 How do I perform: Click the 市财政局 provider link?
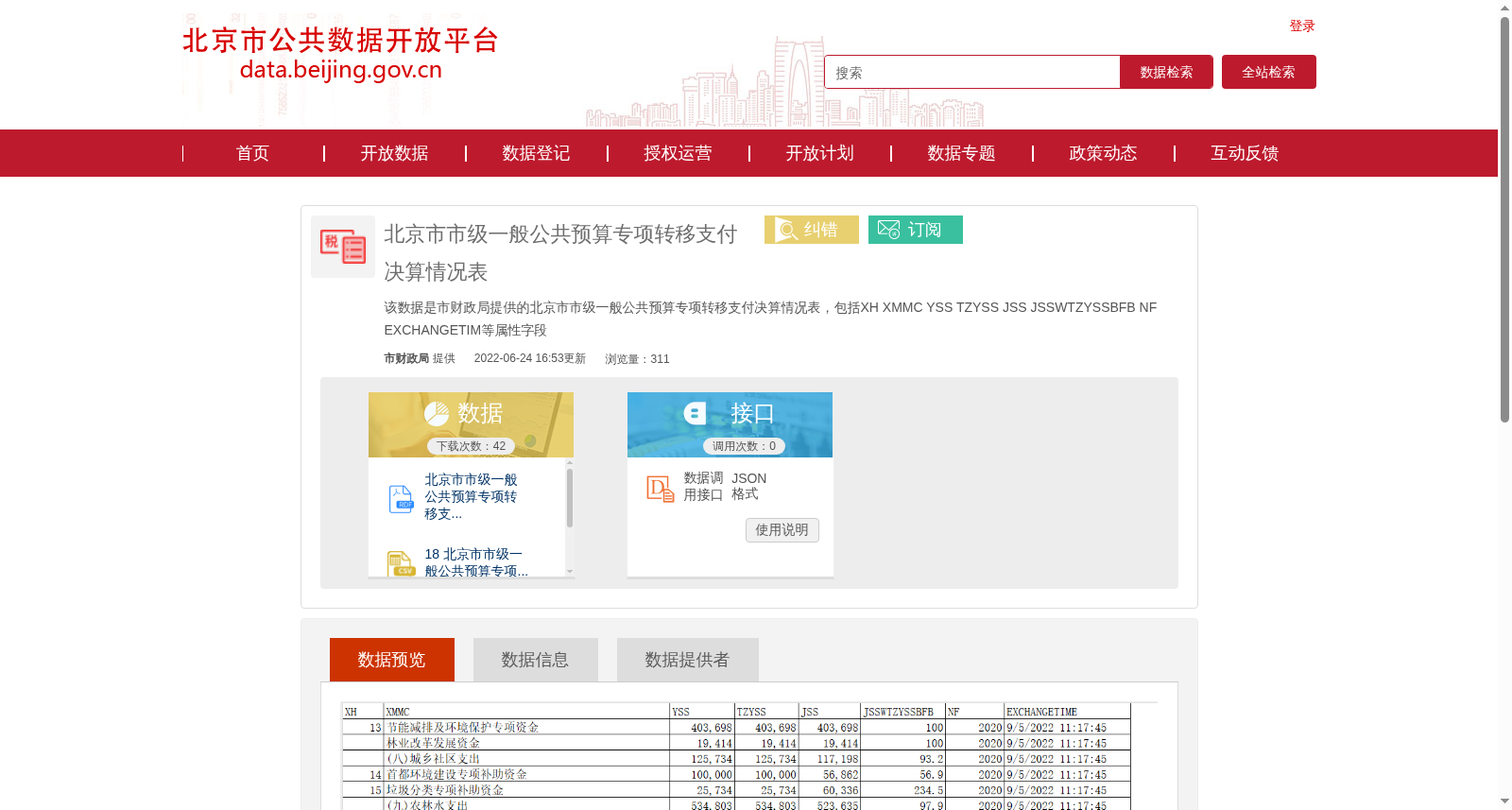[x=406, y=359]
